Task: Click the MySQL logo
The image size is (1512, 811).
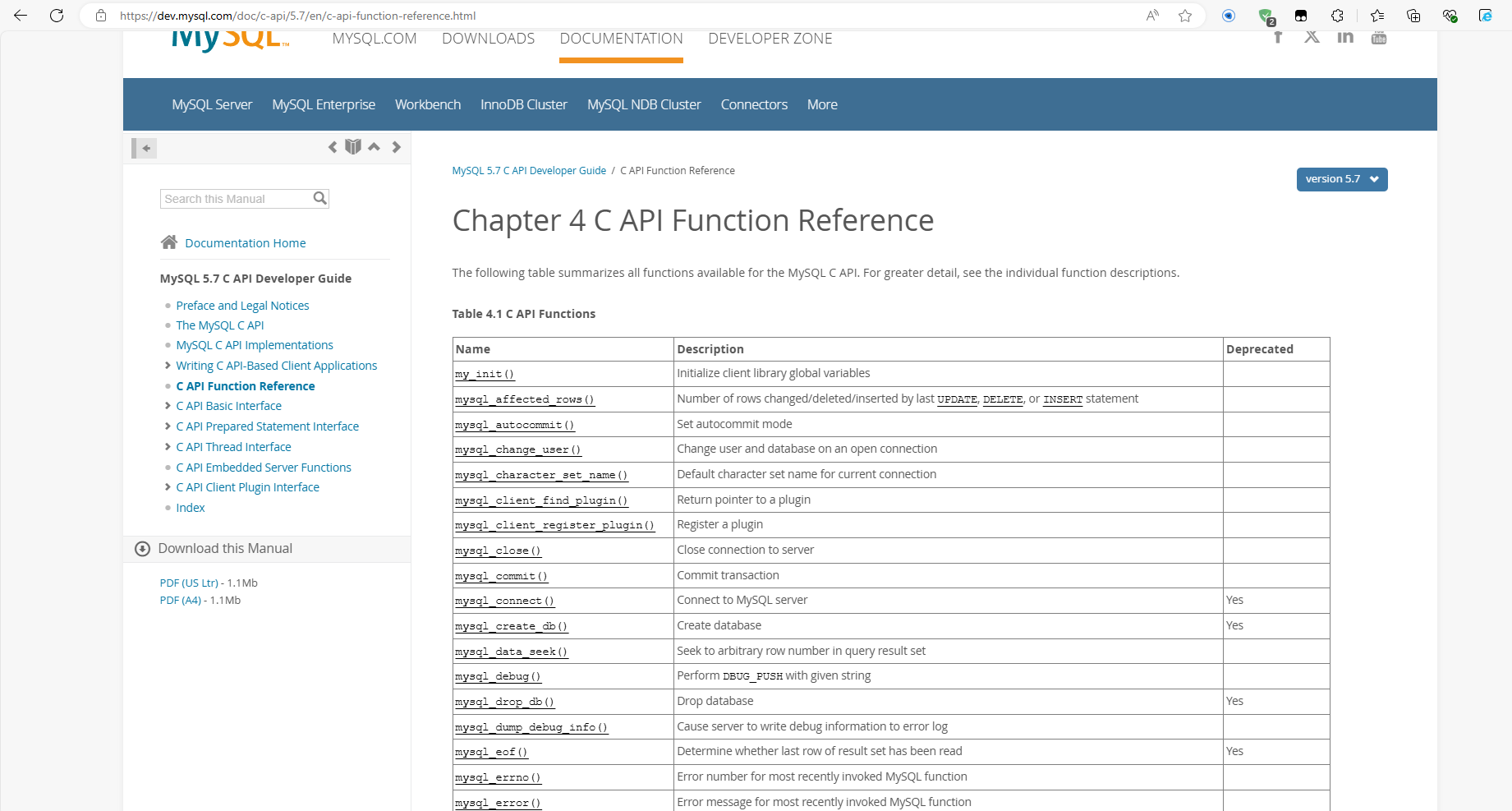Action: pos(230,39)
